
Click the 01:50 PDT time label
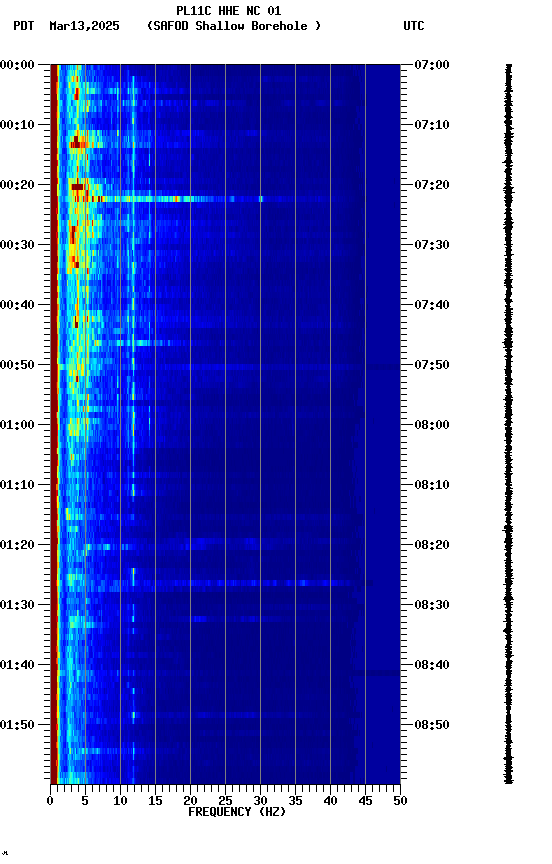pos(17,725)
